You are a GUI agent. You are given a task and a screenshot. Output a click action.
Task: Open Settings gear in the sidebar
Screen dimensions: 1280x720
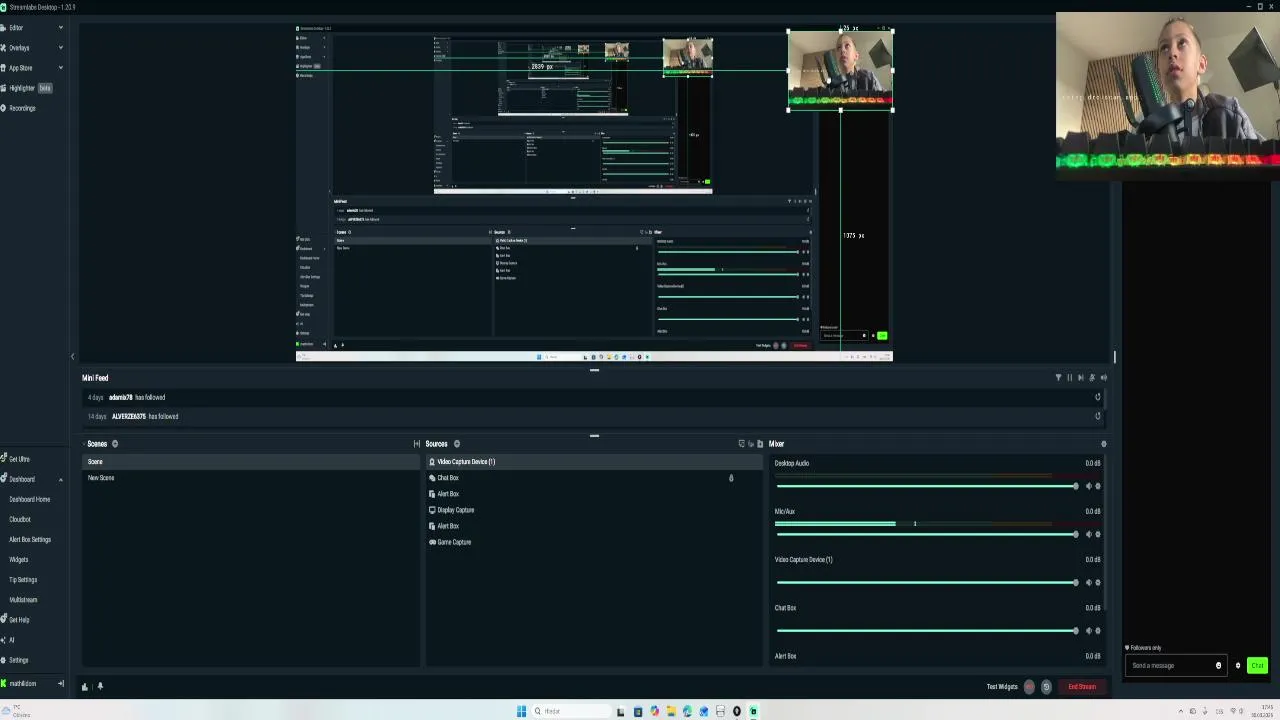[18, 660]
